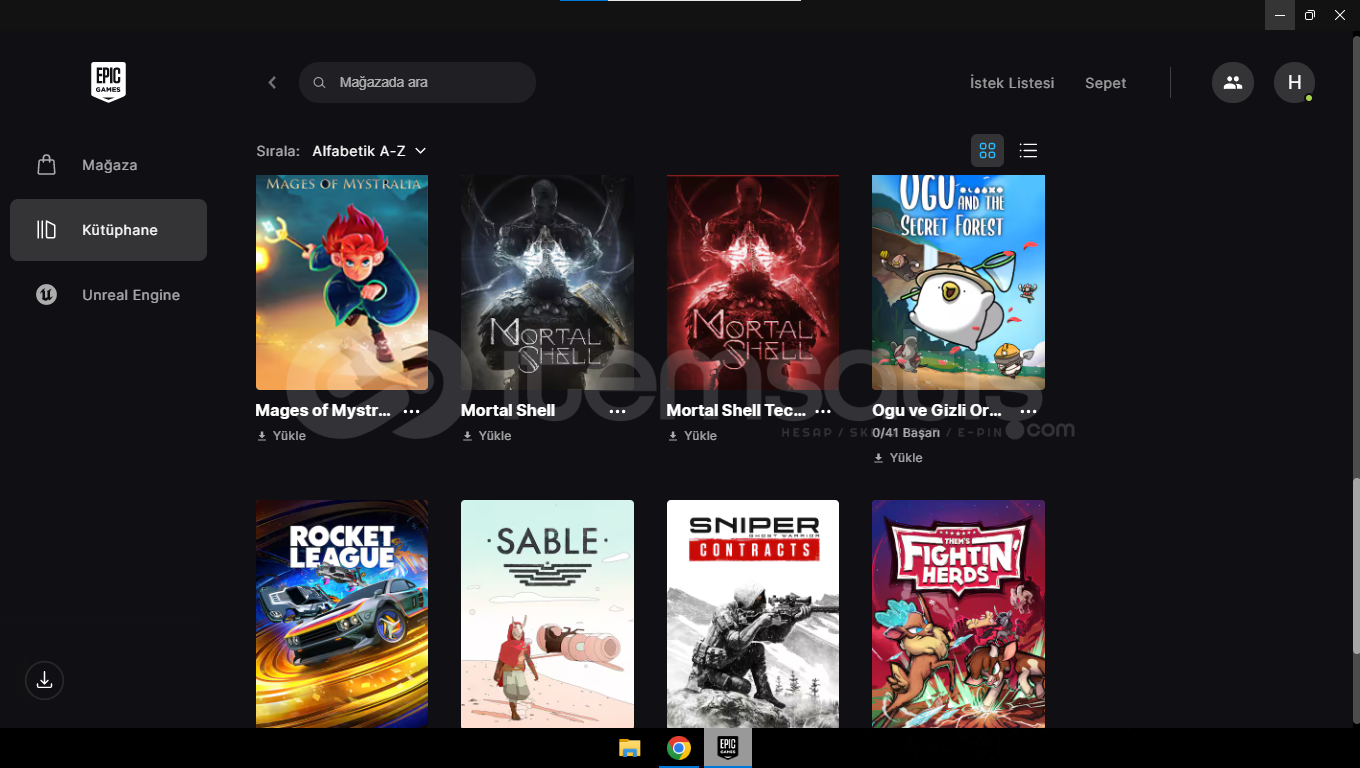Viewport: 1360px width, 768px height.
Task: Click the search magnifier icon
Action: tap(320, 83)
